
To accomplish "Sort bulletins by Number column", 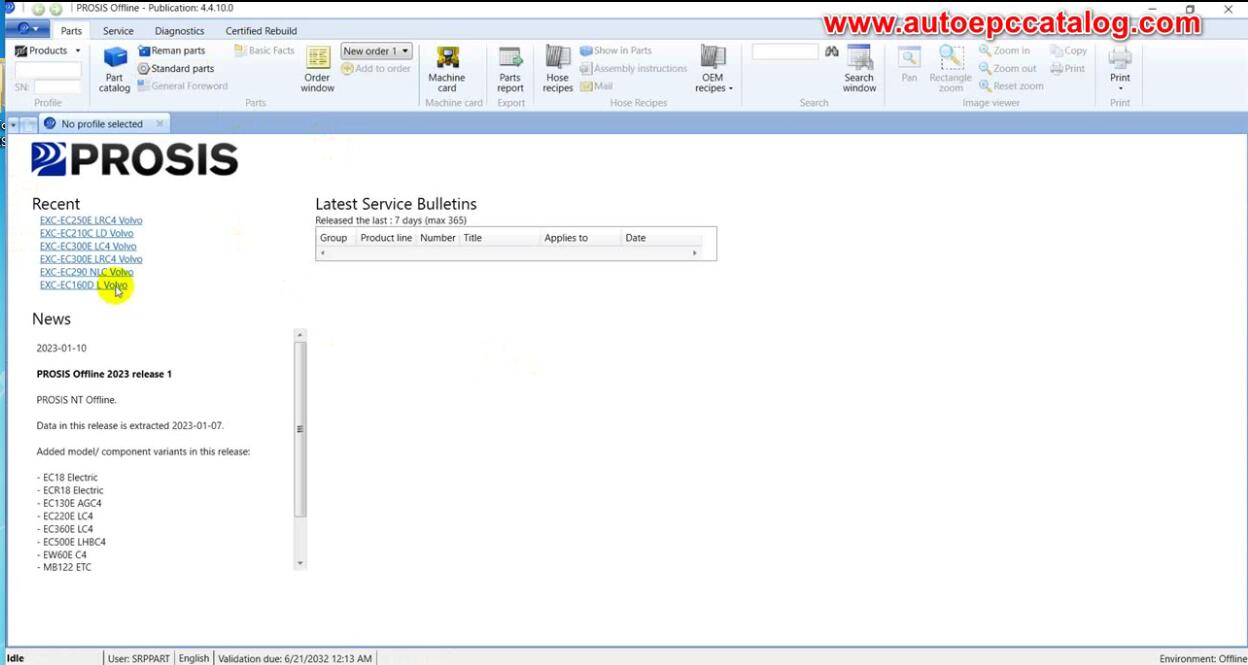I will 438,238.
